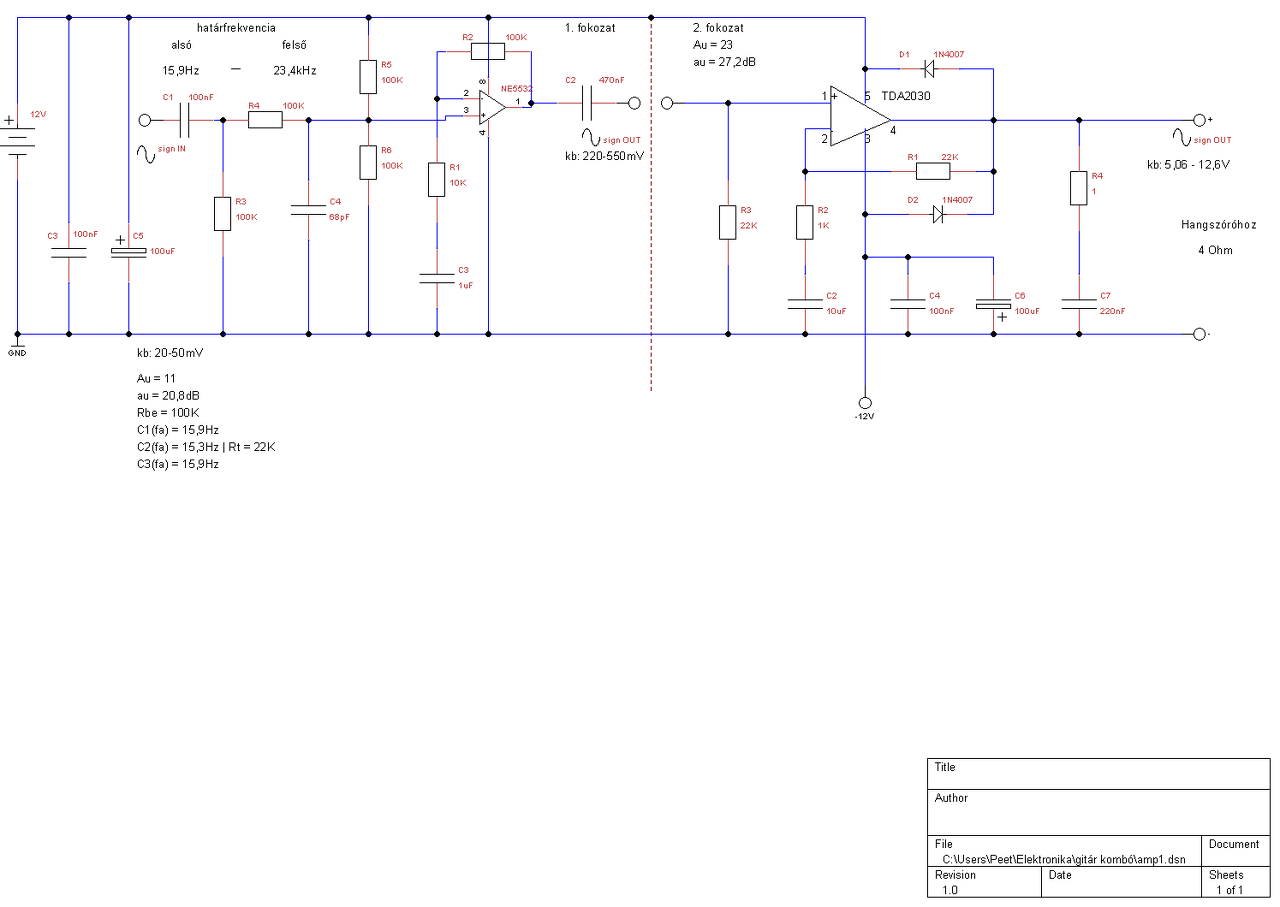Click the negative speaker output terminal

1200,334
